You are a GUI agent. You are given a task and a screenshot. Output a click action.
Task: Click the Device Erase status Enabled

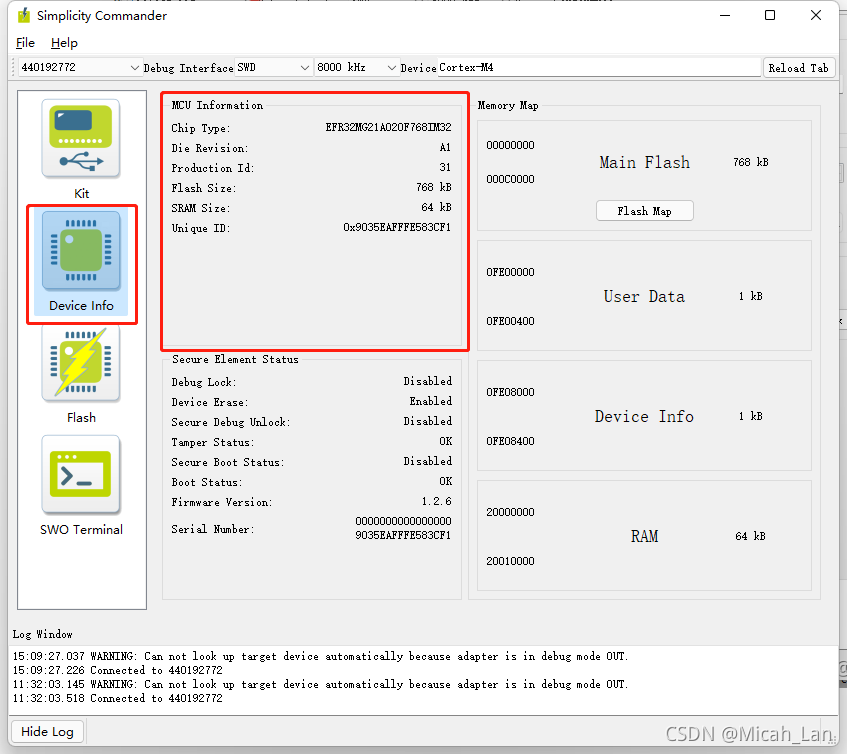tap(431, 401)
